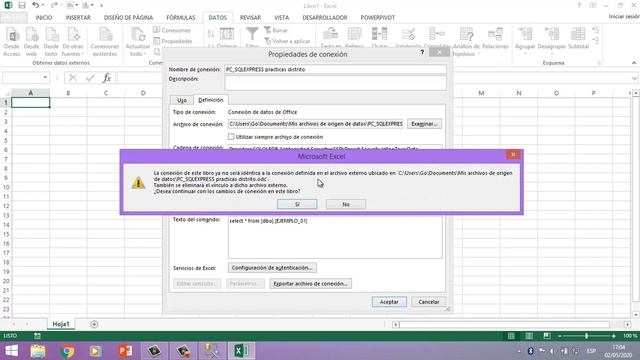This screenshot has width=640, height=360.
Task: Open the DISEÑO DE PÁGINA tab
Action: tap(128, 18)
